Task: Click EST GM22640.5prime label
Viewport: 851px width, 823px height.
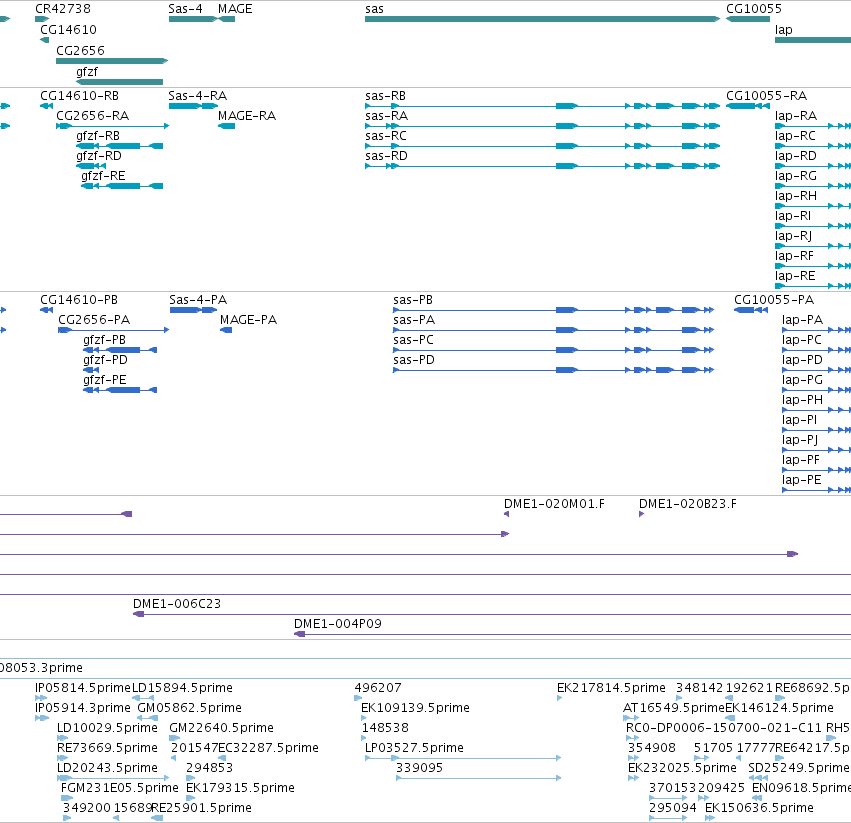Action: click(x=221, y=729)
